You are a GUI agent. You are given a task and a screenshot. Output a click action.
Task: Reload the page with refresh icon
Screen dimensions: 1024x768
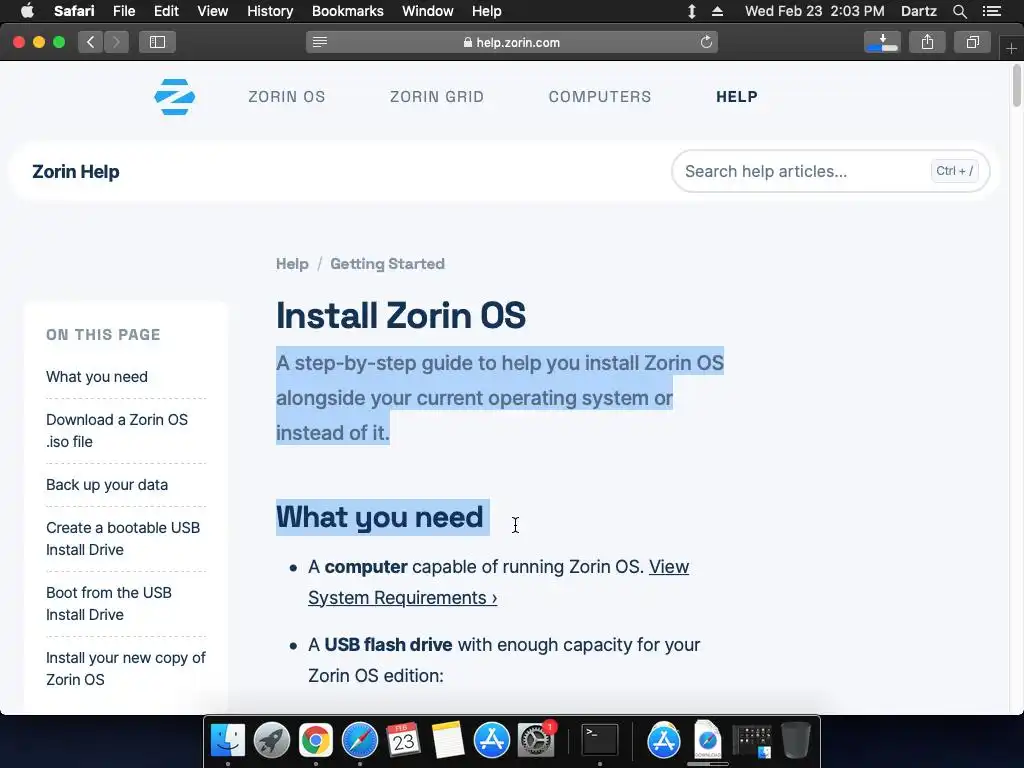click(706, 42)
